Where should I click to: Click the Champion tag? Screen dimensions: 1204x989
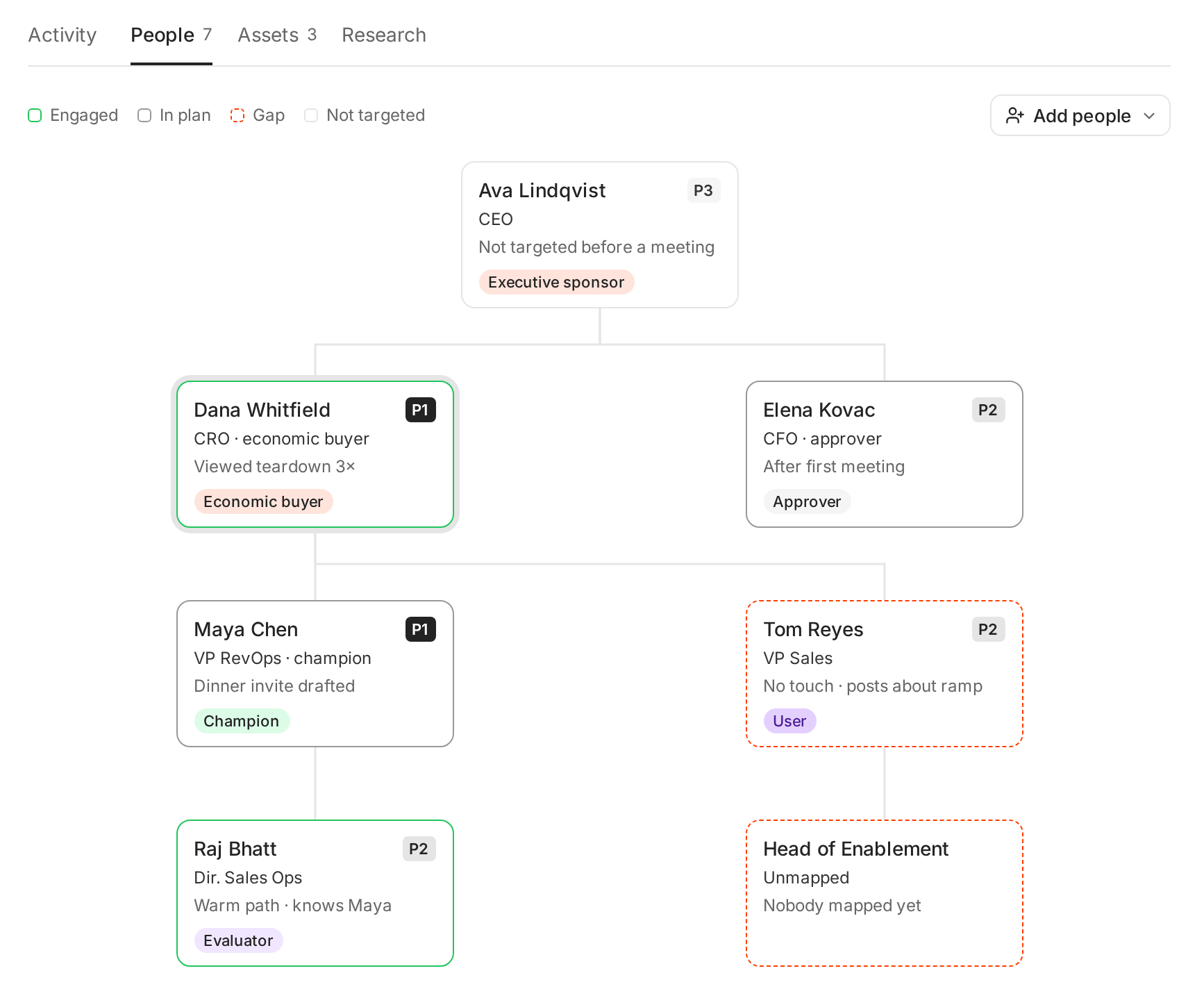point(242,721)
